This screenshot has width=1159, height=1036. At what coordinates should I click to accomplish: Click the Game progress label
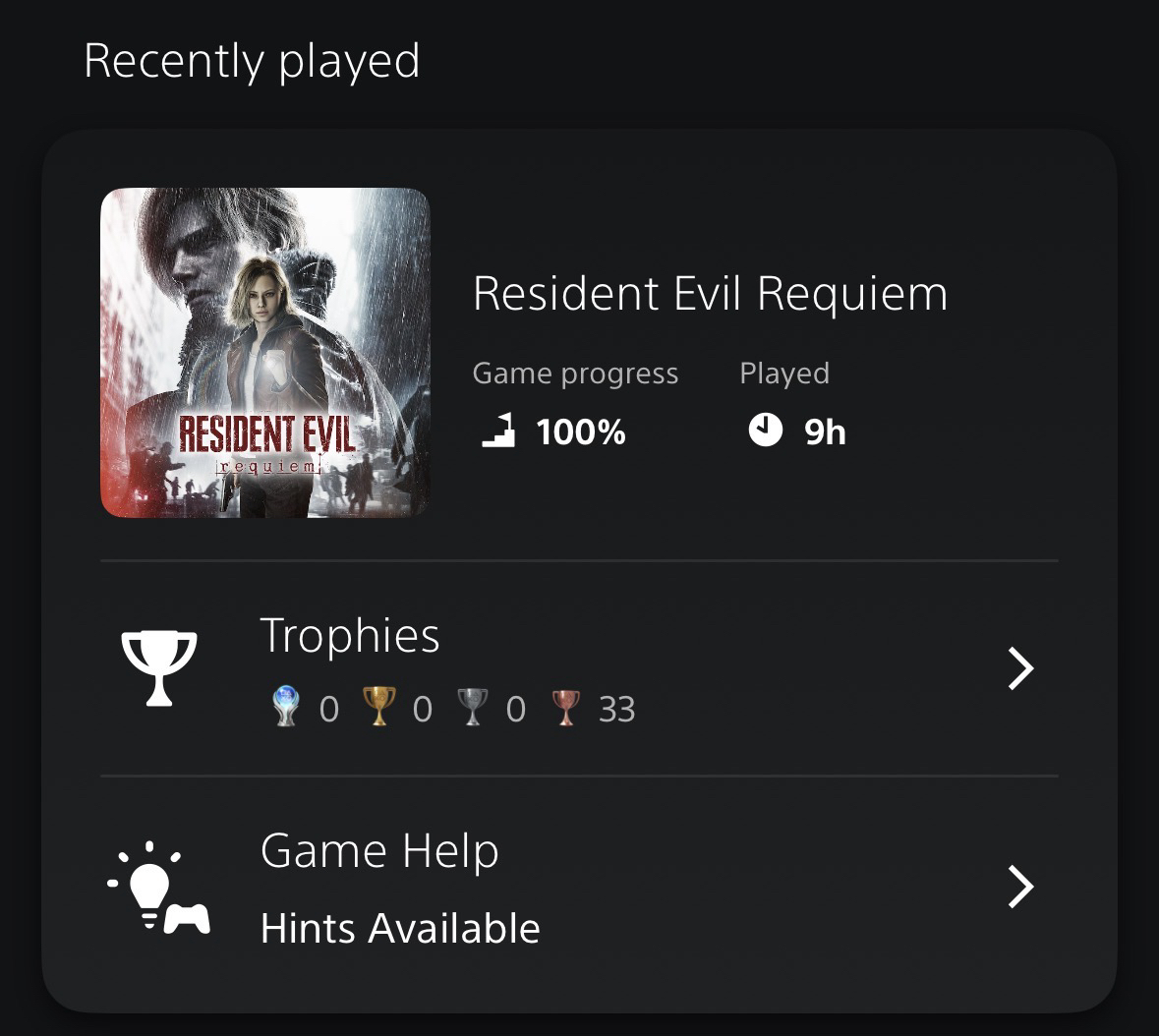point(575,374)
